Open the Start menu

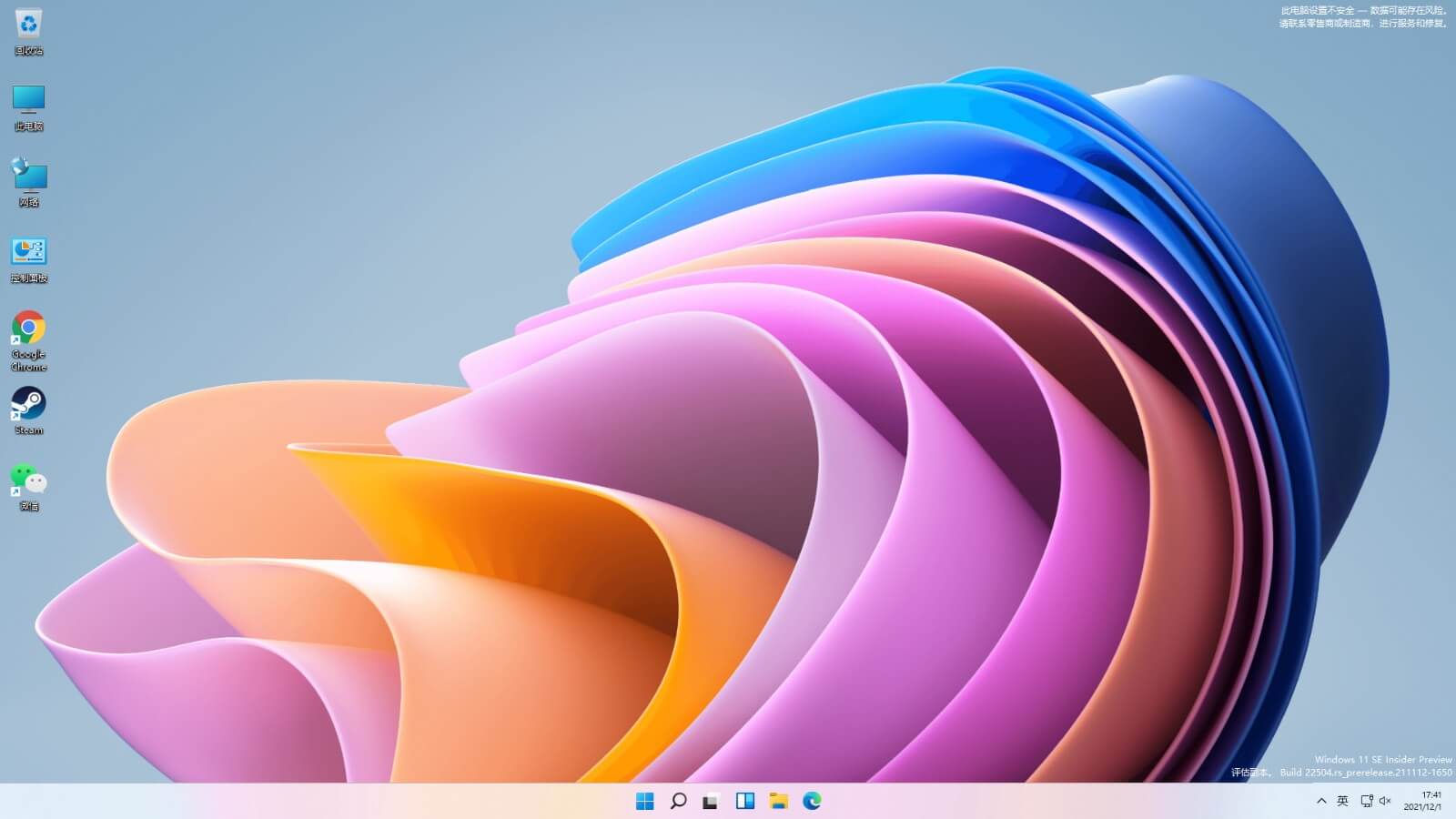pyautogui.click(x=646, y=802)
